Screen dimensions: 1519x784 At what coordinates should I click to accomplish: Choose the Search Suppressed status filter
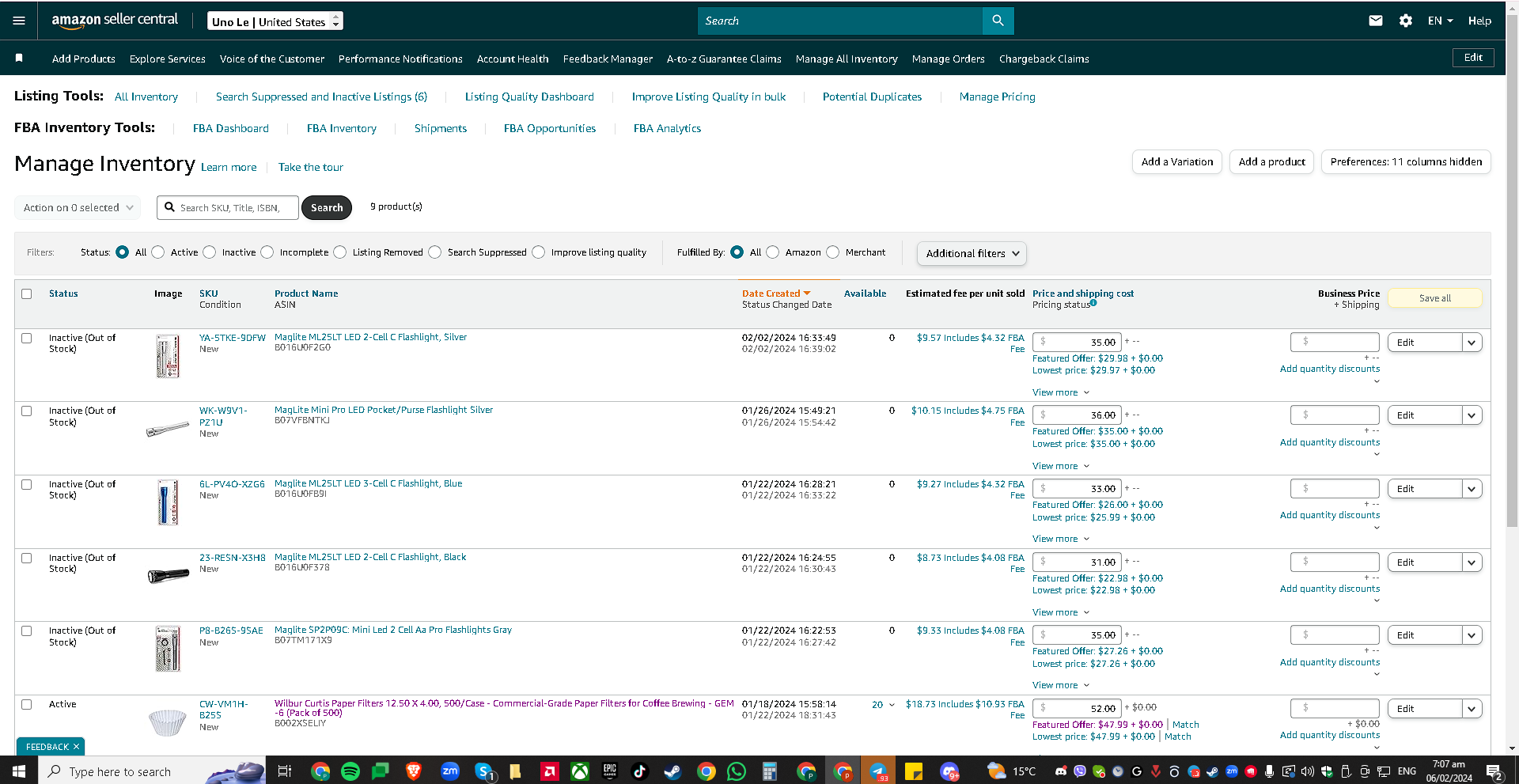pos(435,252)
